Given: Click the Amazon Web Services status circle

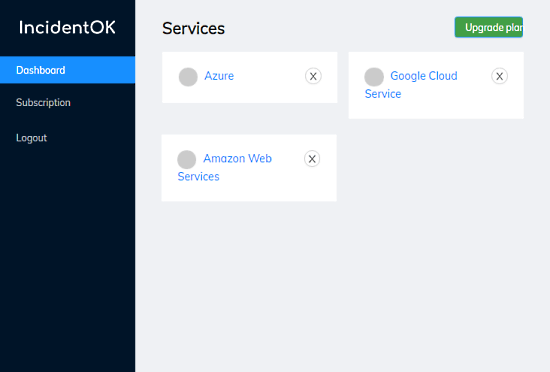Looking at the screenshot, I should [187, 160].
